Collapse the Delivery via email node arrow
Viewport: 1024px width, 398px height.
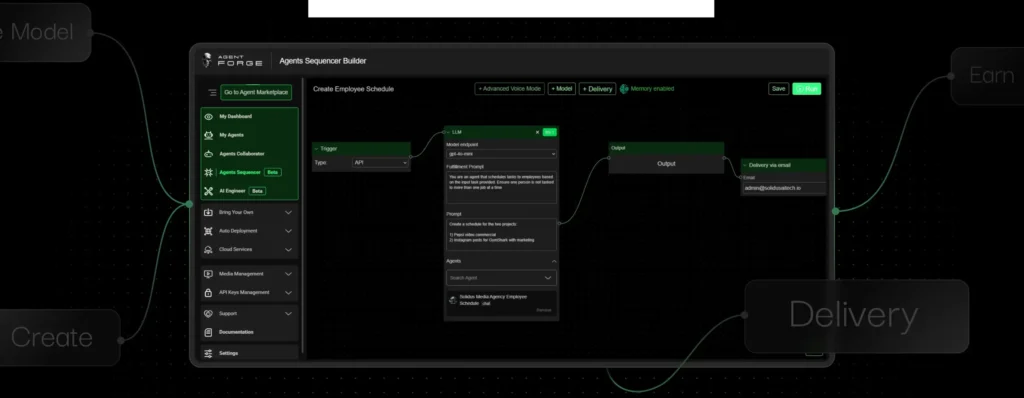(x=745, y=165)
